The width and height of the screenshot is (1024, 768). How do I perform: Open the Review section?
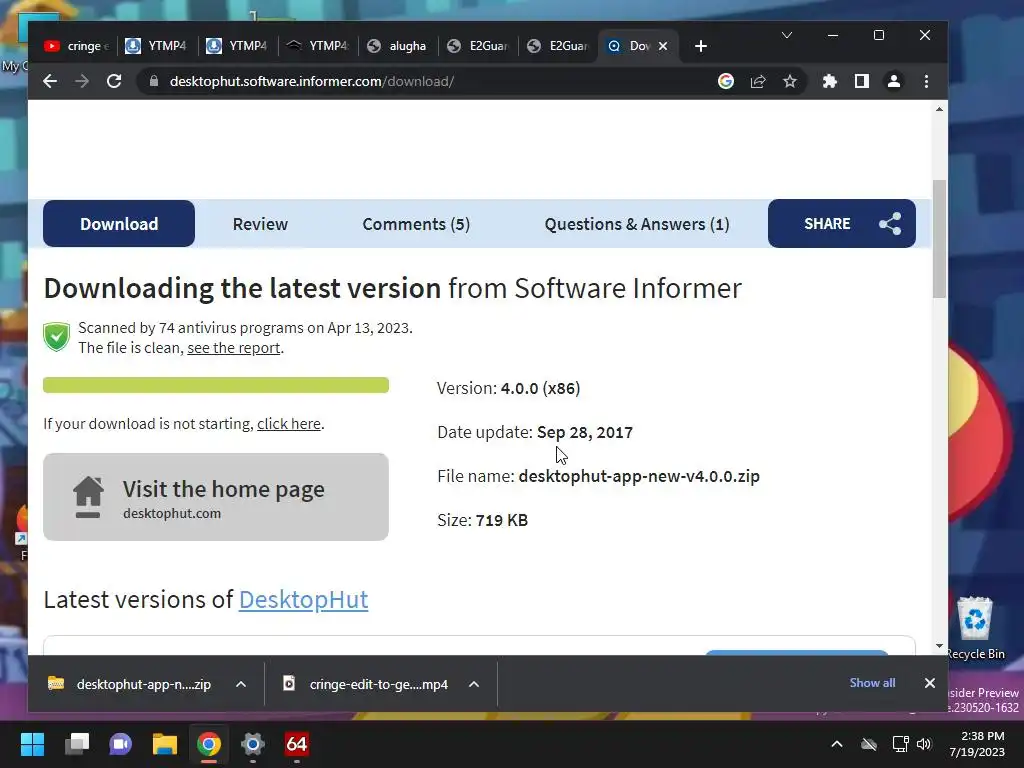(x=260, y=224)
